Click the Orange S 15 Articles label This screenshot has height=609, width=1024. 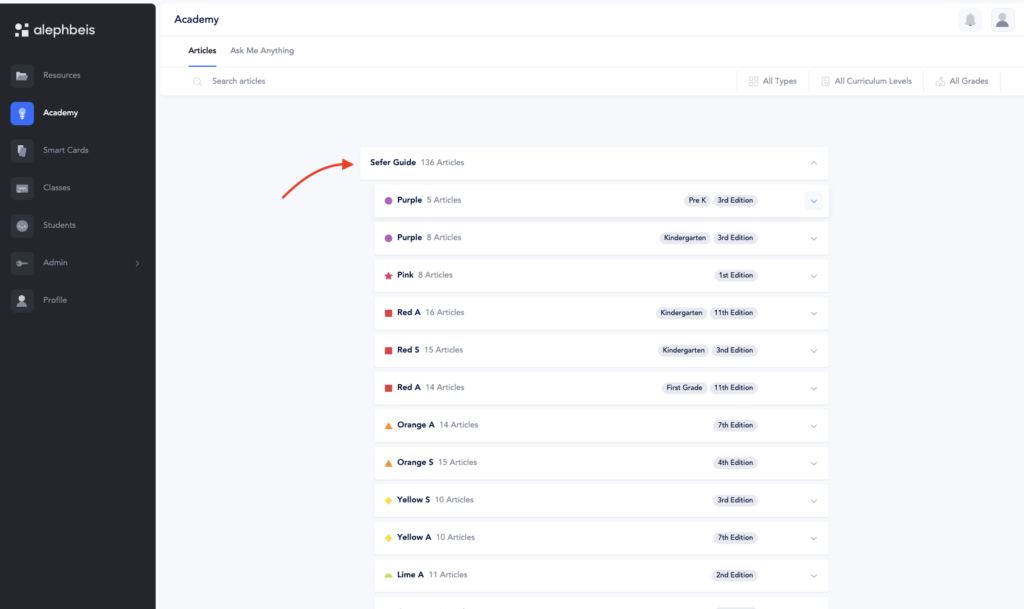point(437,462)
